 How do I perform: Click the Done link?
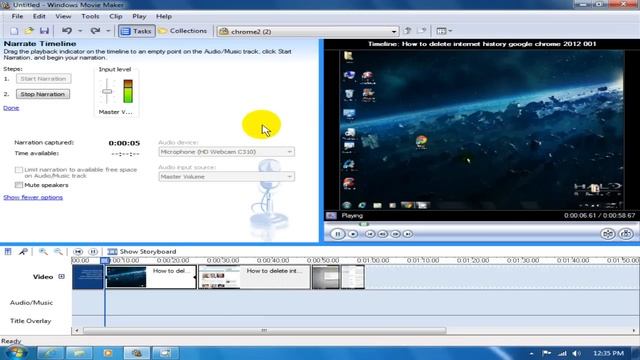click(11, 108)
